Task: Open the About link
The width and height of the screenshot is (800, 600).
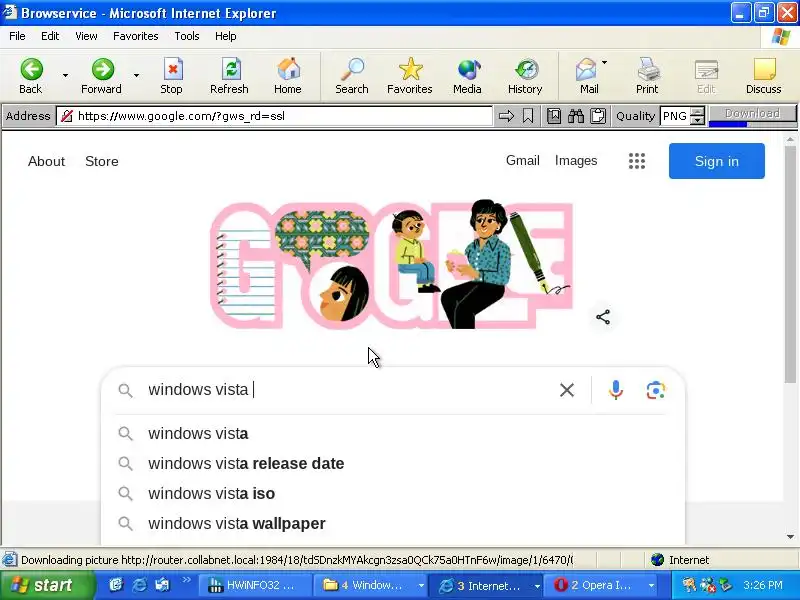Action: click(x=46, y=161)
